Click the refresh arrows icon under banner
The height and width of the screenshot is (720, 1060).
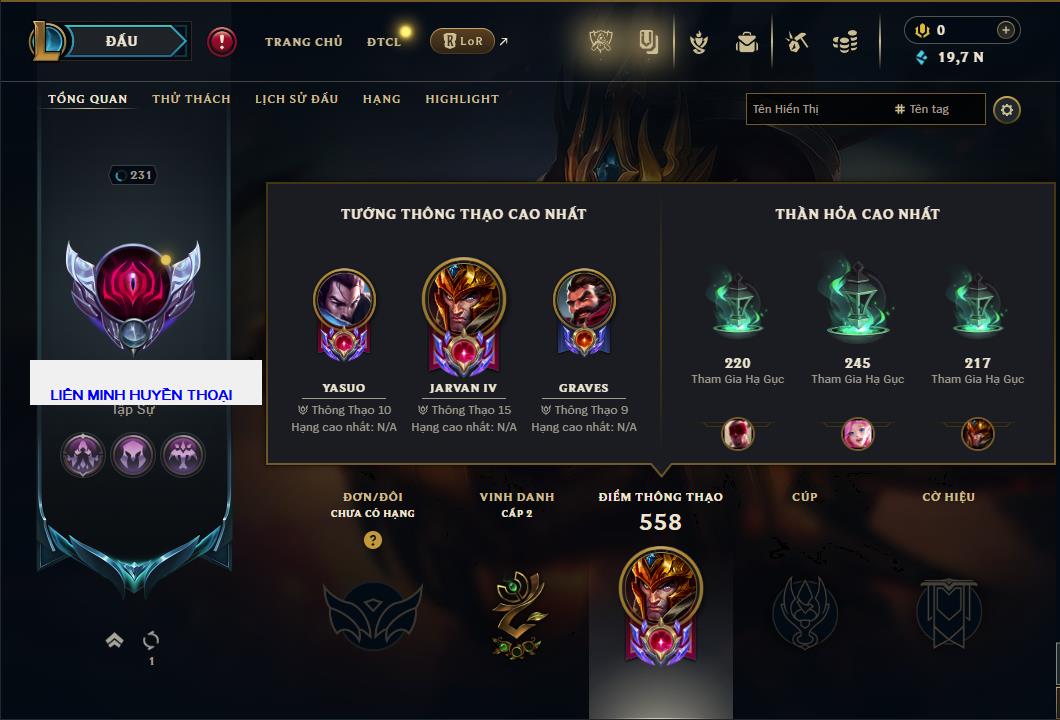coord(151,640)
